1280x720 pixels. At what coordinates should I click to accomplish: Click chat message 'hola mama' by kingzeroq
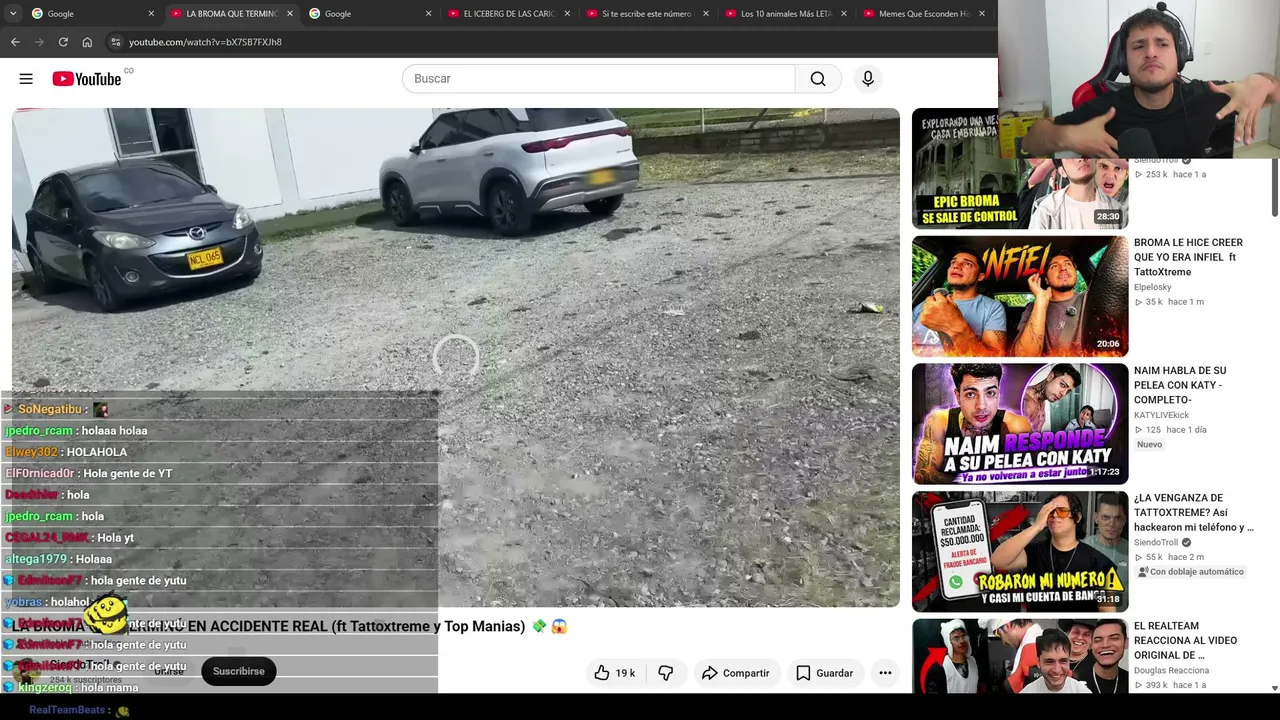[x=109, y=688]
